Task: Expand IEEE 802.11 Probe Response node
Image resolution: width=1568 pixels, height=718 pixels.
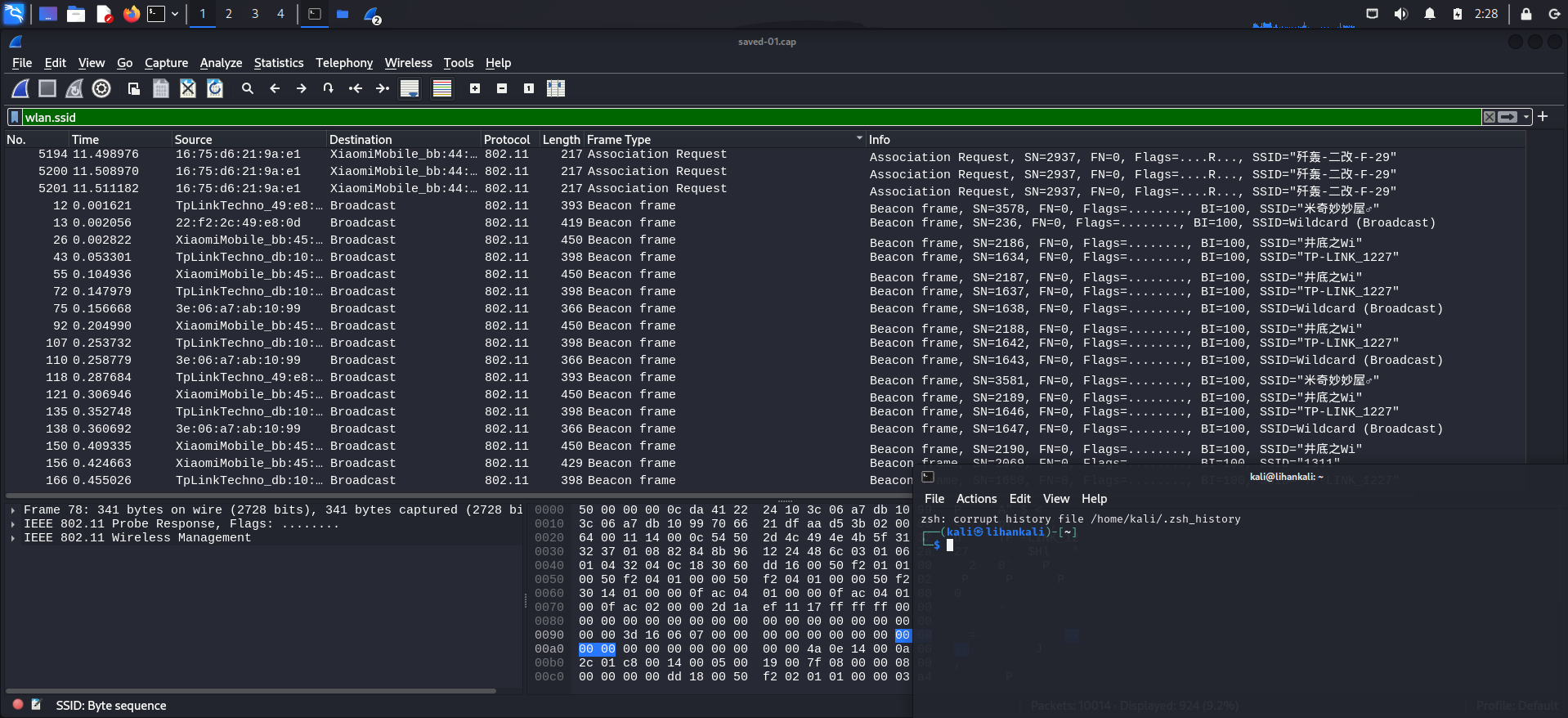Action: tap(13, 524)
